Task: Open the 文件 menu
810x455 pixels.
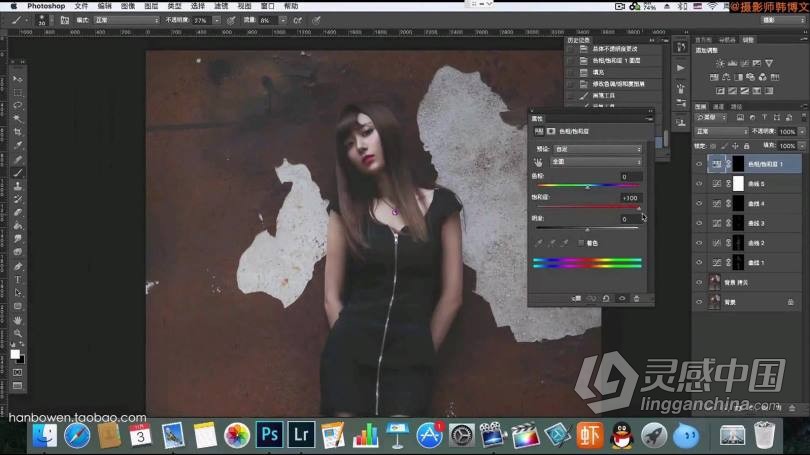Action: click(x=81, y=6)
